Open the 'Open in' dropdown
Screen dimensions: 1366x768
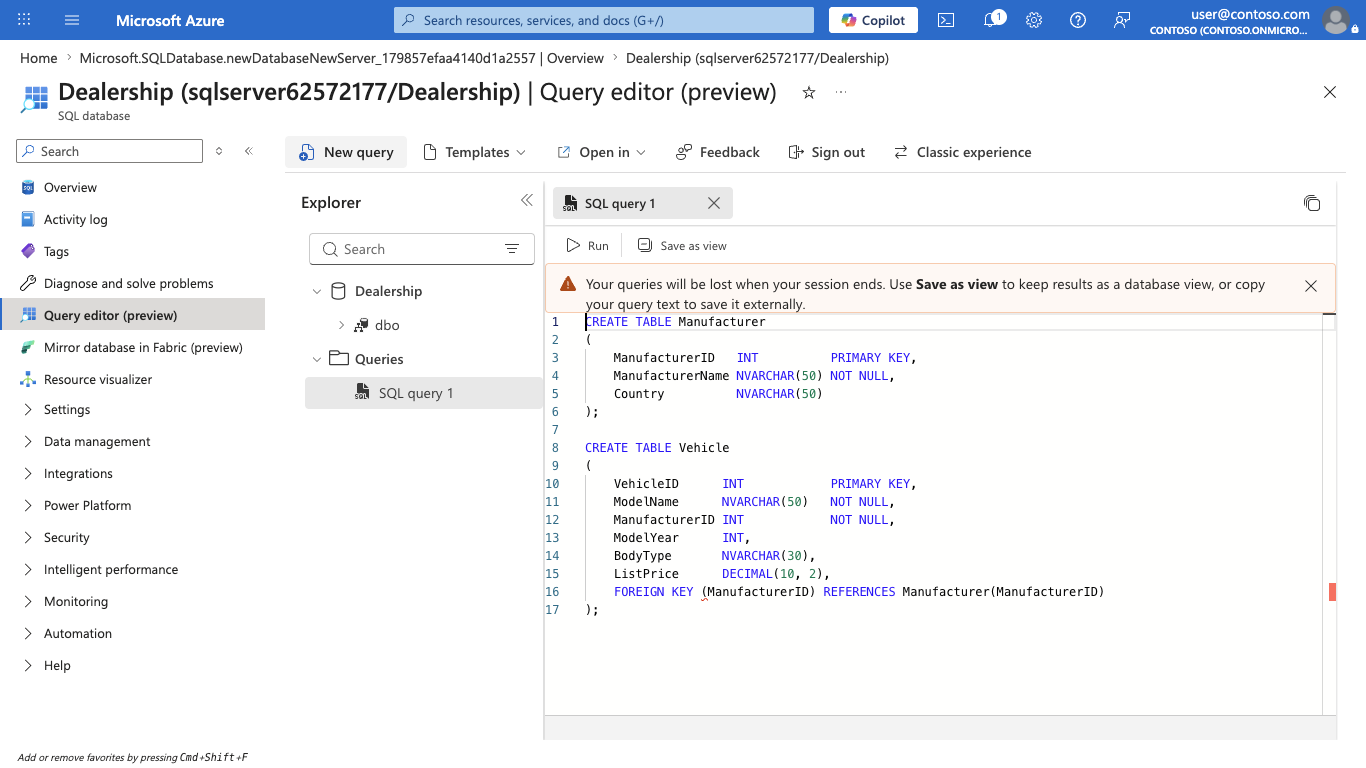click(601, 152)
